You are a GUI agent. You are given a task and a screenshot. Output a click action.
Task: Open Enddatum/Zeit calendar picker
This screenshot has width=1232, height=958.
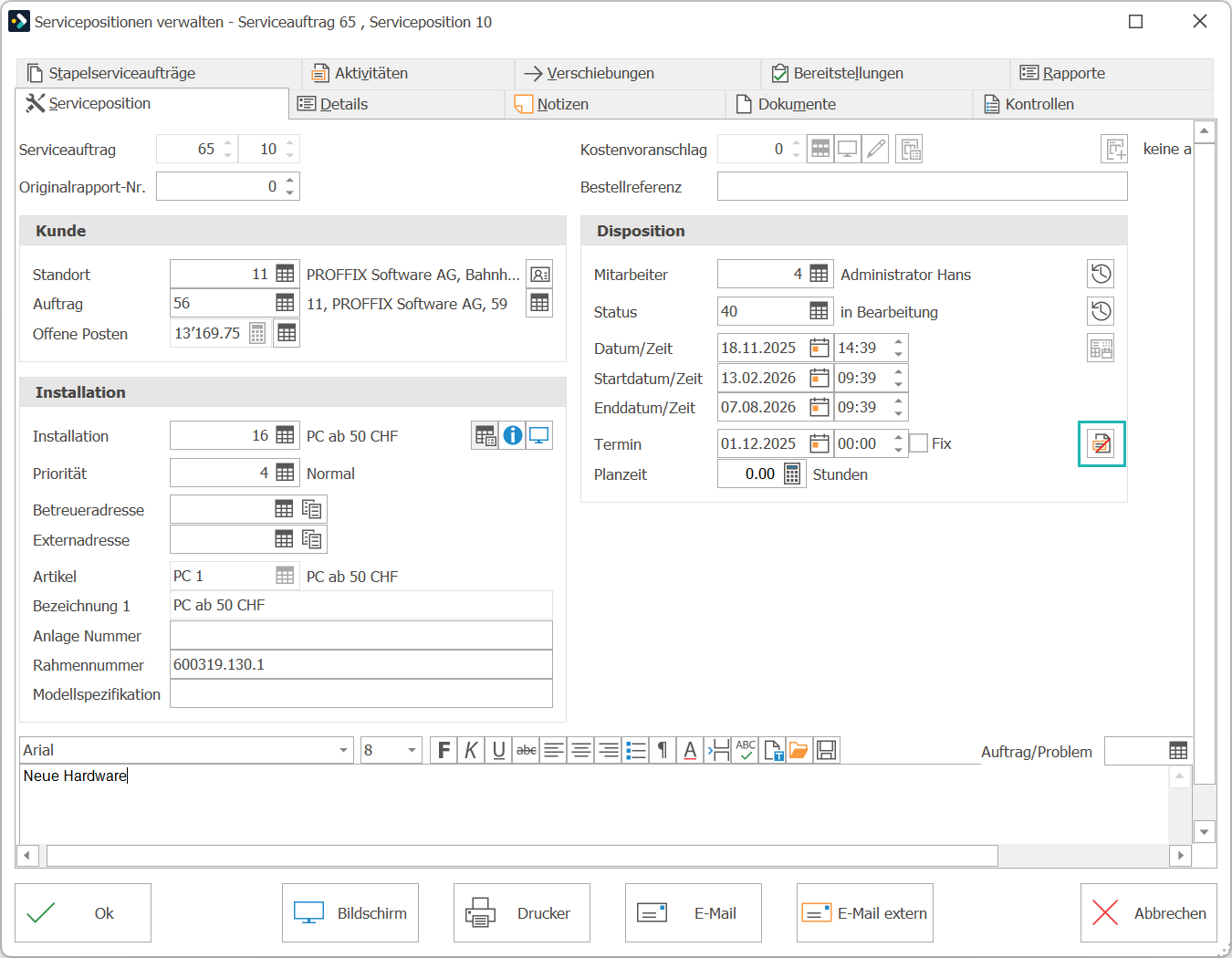pyautogui.click(x=820, y=407)
